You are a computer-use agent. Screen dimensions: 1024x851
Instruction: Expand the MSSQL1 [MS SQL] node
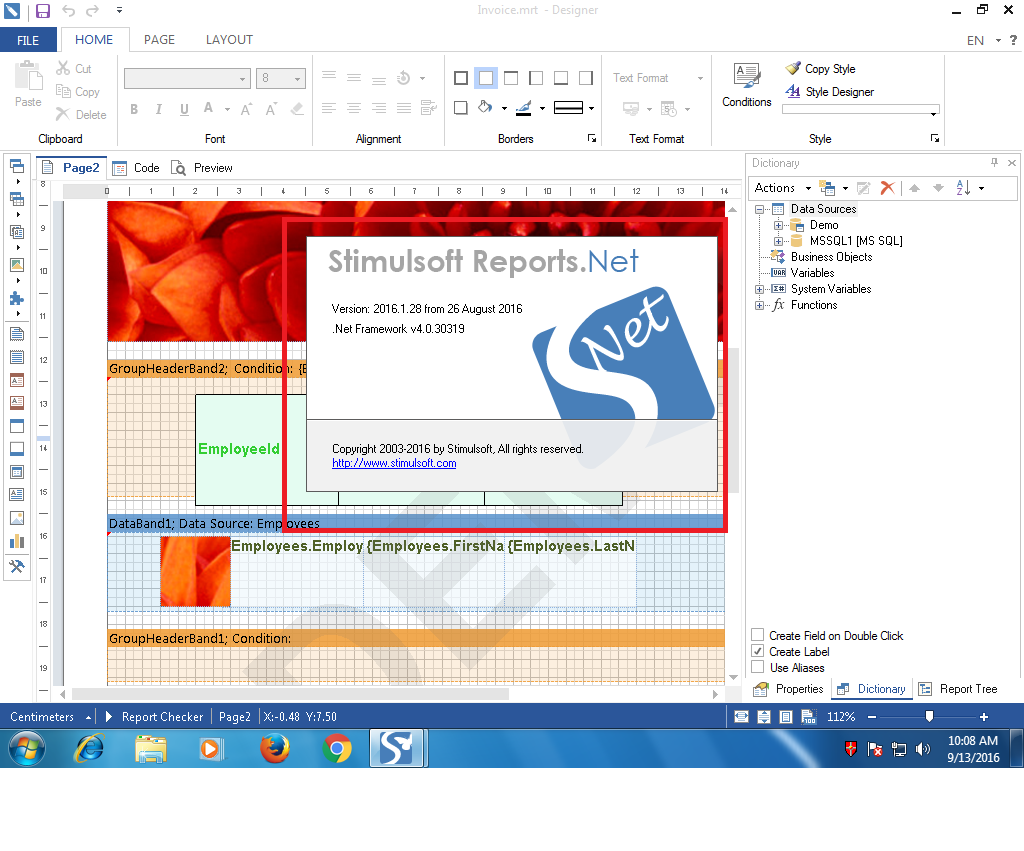pyautogui.click(x=778, y=241)
